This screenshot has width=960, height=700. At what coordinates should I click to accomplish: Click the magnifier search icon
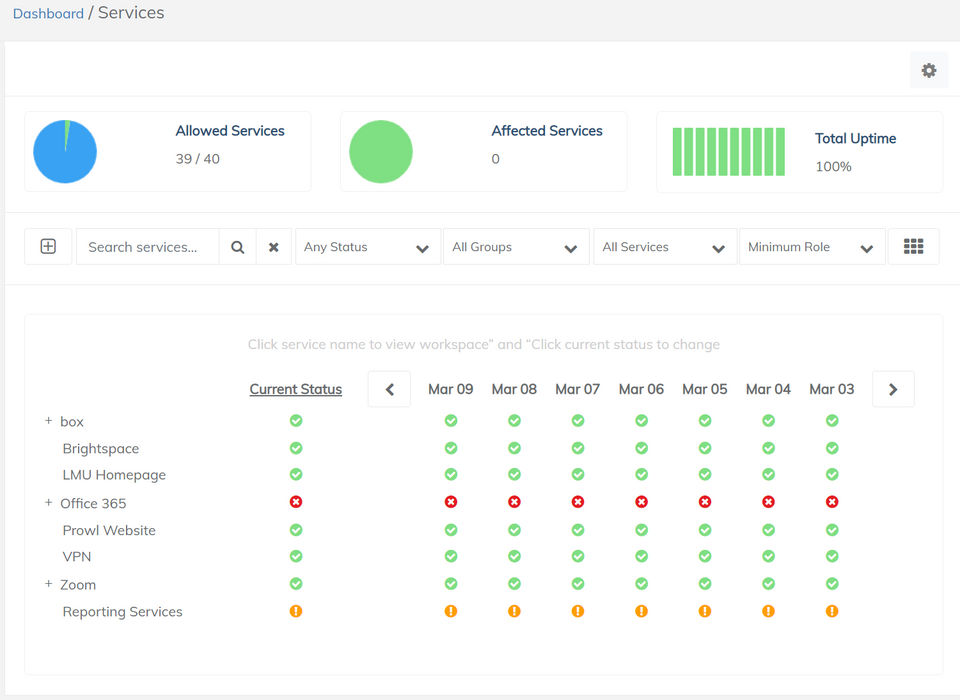237,247
